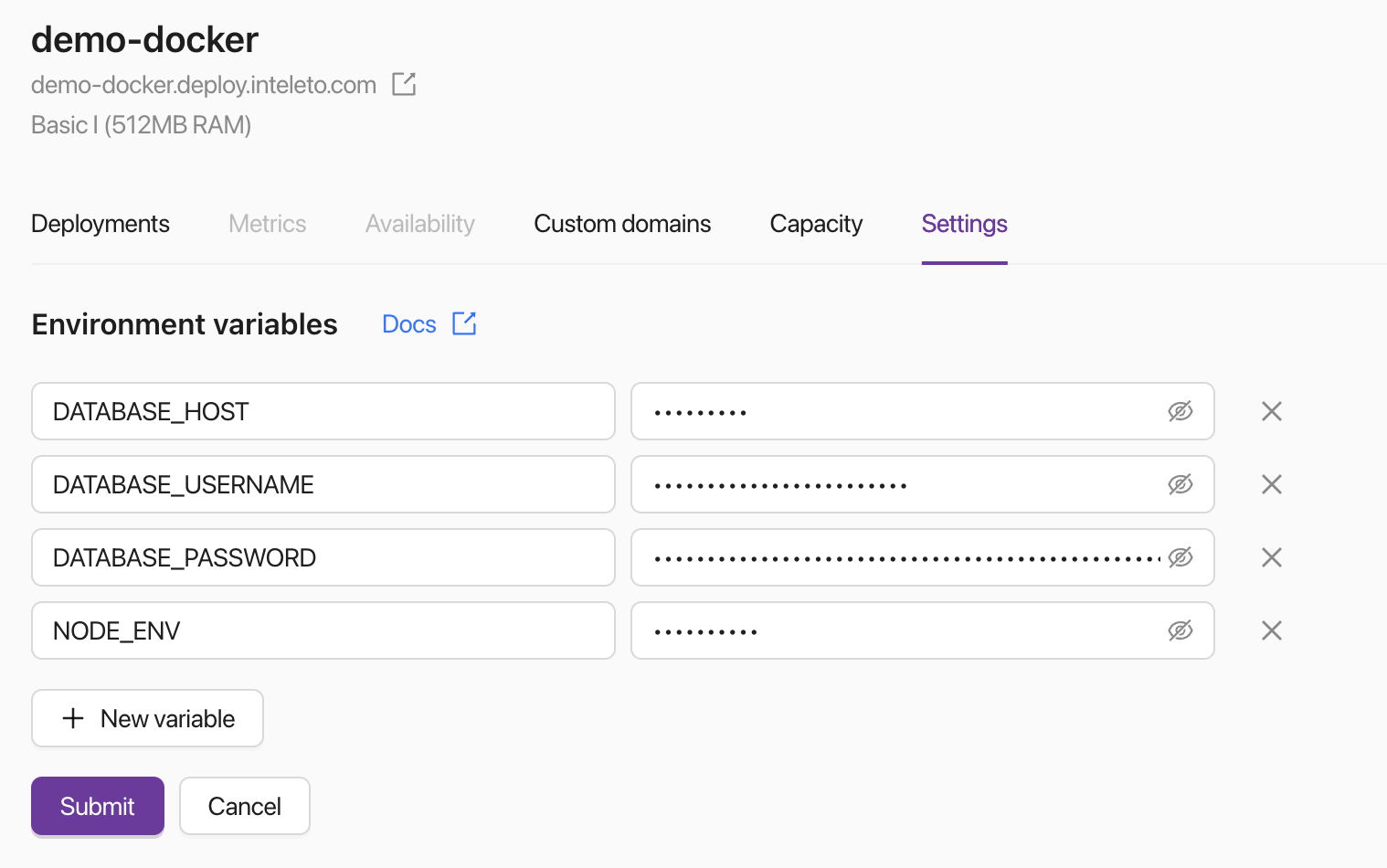
Task: Unhide the NODE_ENV value
Action: click(1181, 630)
